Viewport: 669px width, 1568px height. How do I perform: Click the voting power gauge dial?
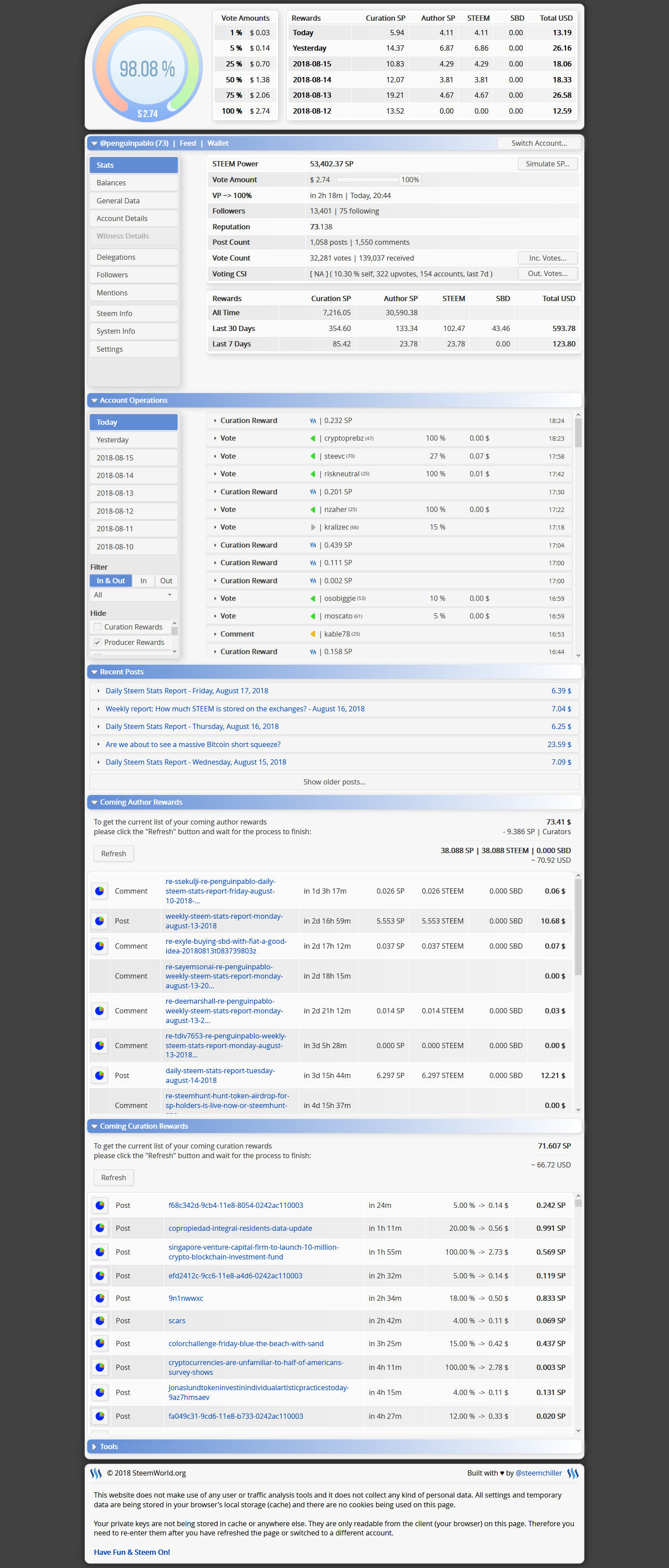click(x=147, y=67)
